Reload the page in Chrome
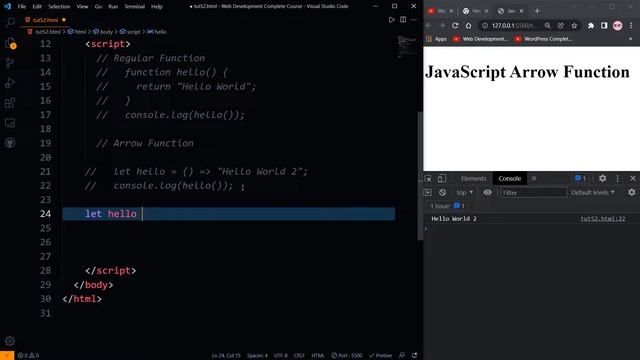Viewport: 640px width, 360px height. point(455,25)
